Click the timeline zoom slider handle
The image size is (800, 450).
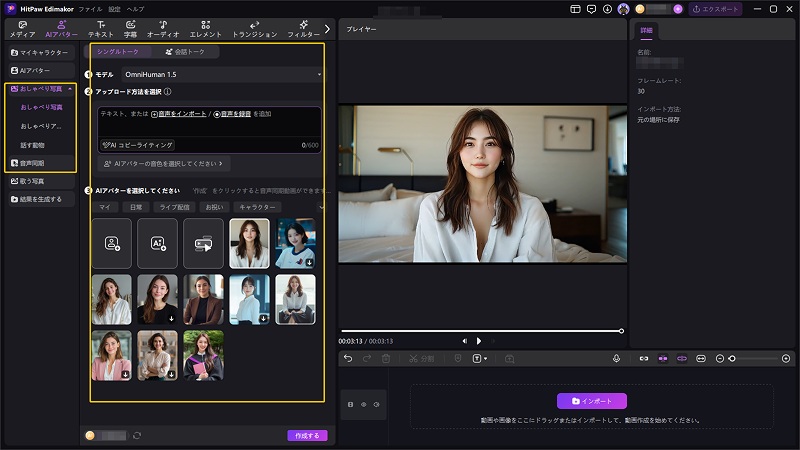(732, 359)
